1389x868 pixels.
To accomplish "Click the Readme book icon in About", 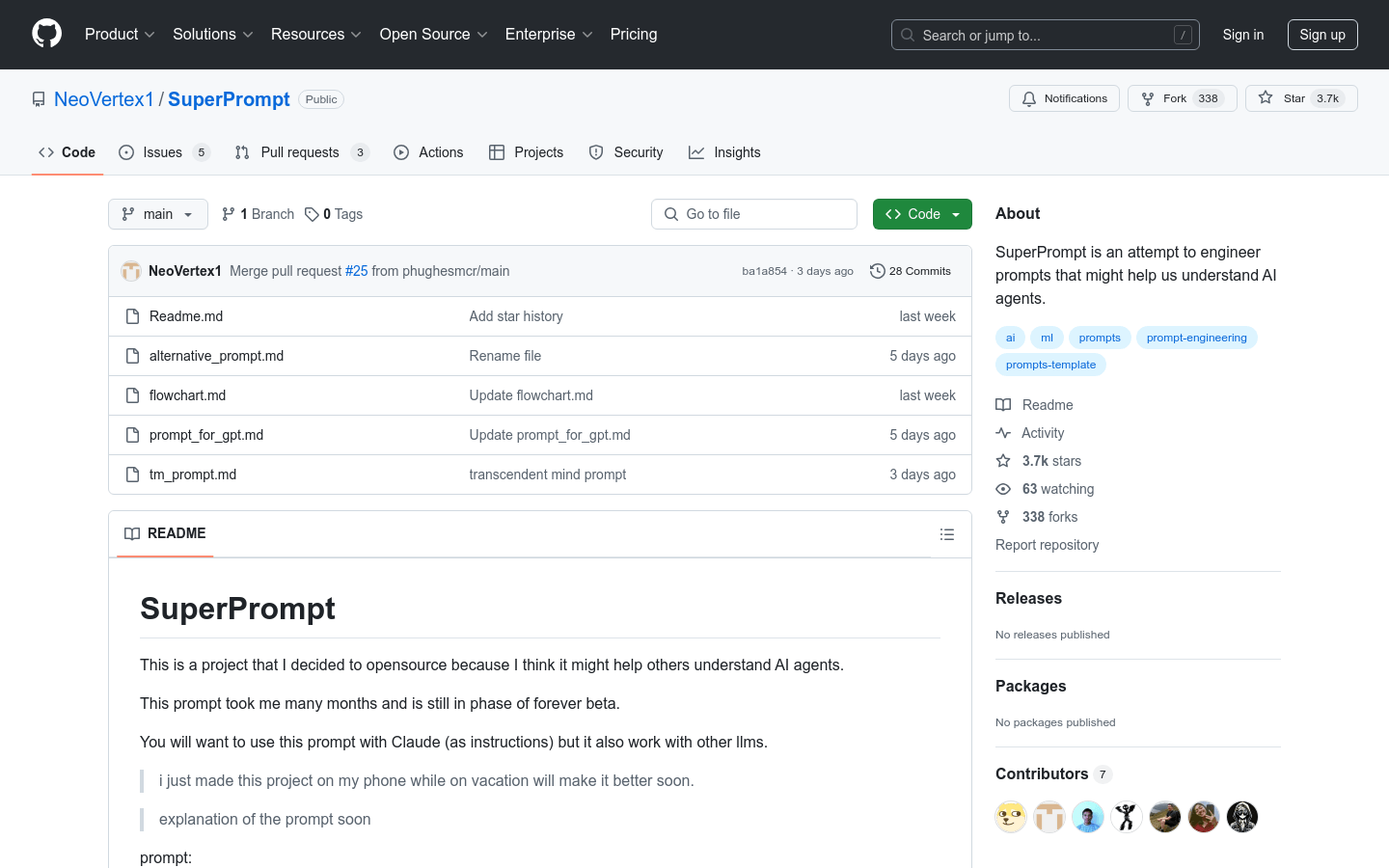I will pyautogui.click(x=1003, y=405).
